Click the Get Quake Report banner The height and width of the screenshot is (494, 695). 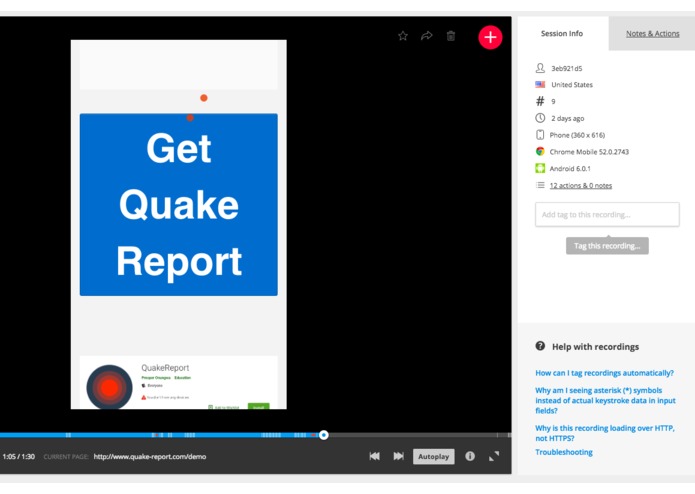click(179, 205)
